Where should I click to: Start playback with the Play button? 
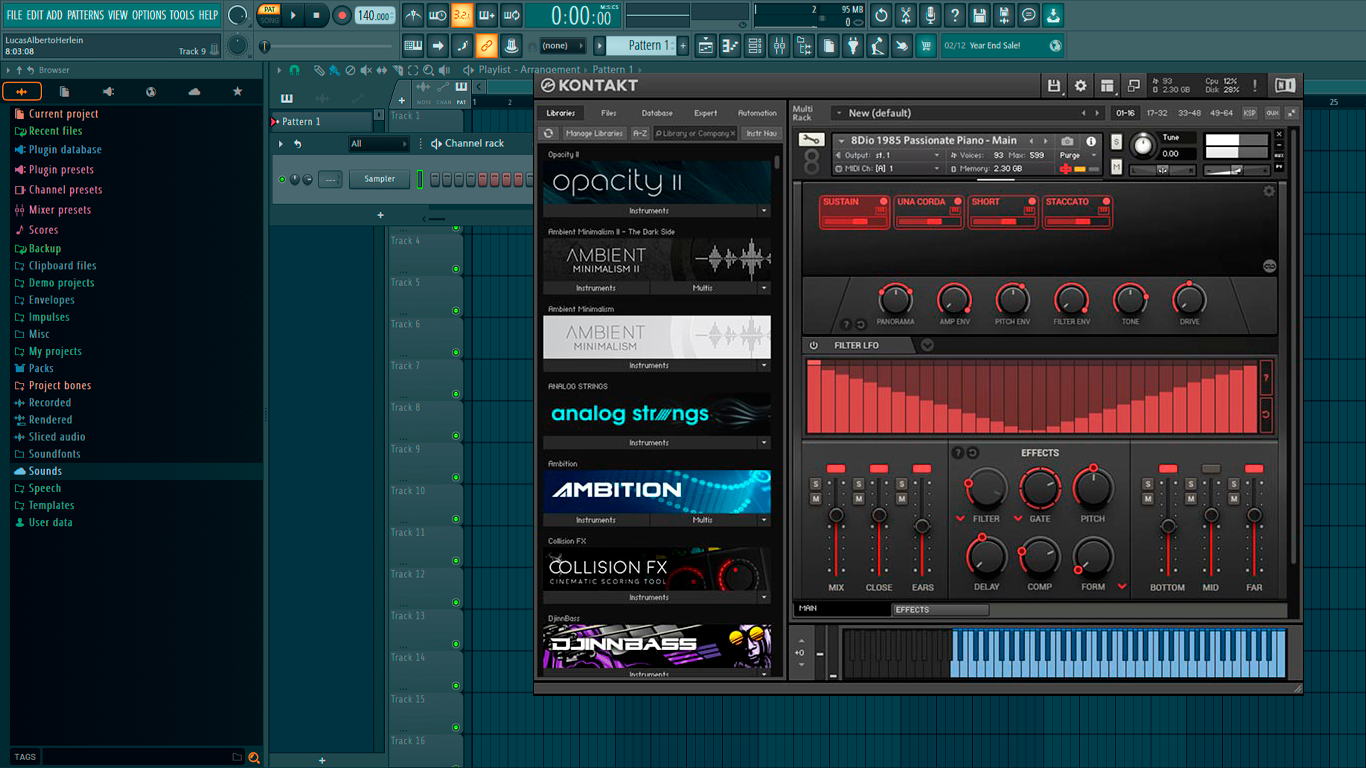[x=293, y=15]
